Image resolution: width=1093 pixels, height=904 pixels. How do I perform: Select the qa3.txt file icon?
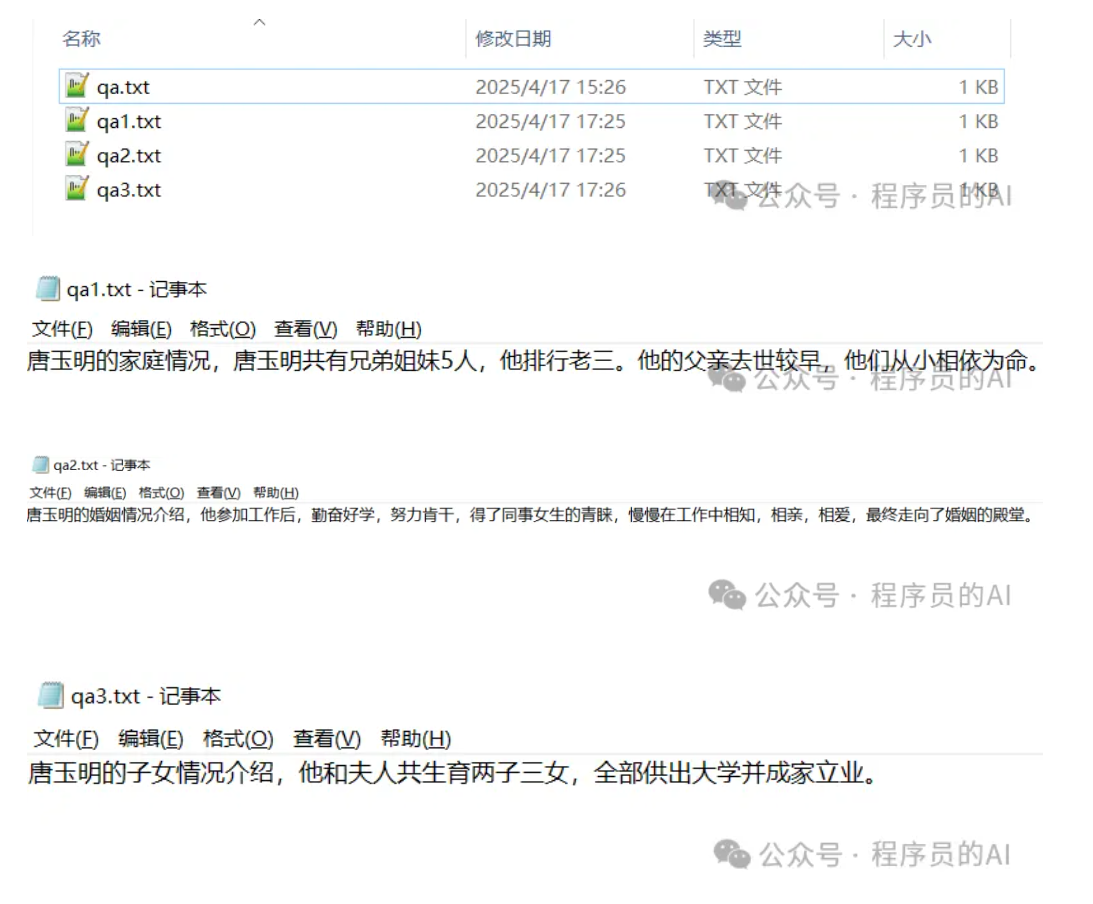coord(77,189)
